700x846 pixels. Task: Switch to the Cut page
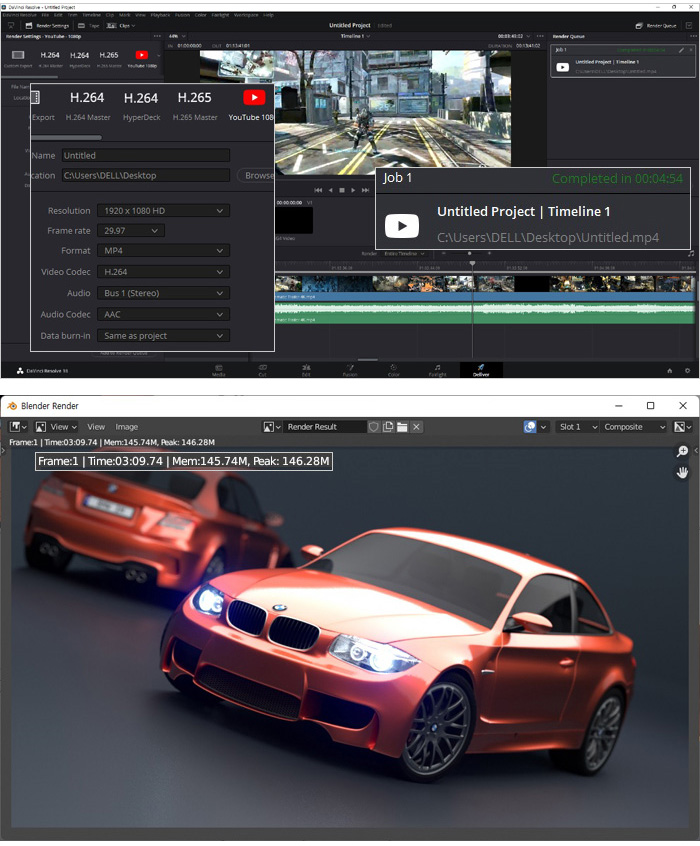pos(262,370)
